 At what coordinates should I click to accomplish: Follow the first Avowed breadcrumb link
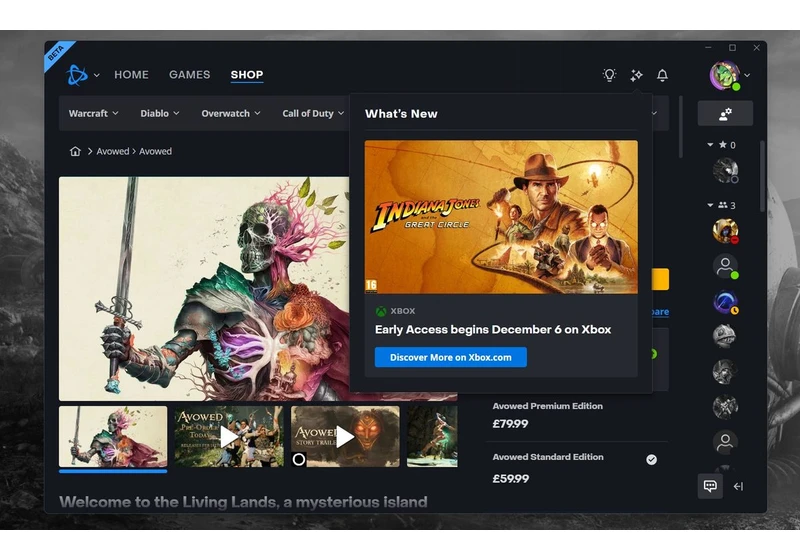point(113,151)
